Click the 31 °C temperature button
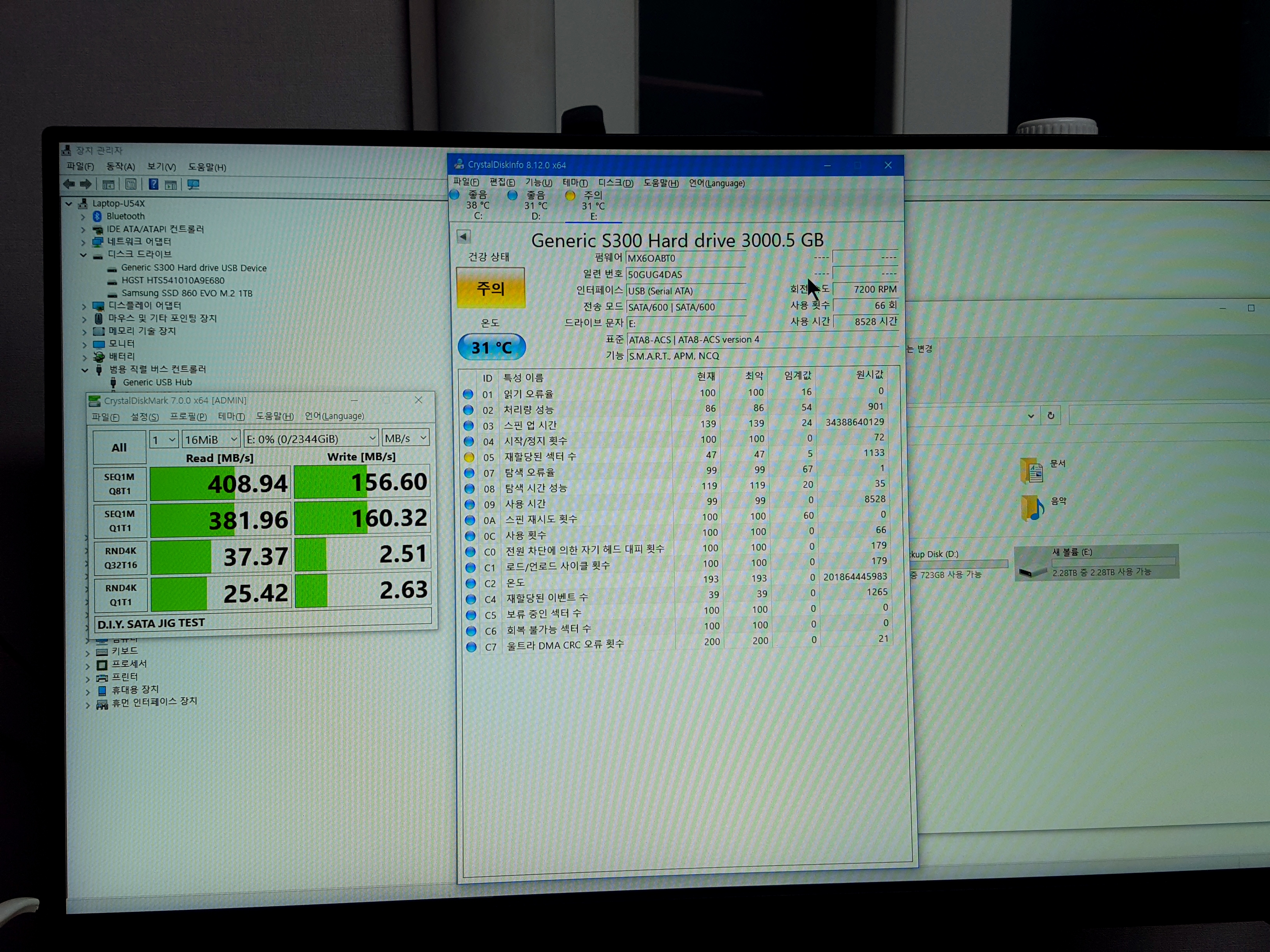 coord(491,347)
